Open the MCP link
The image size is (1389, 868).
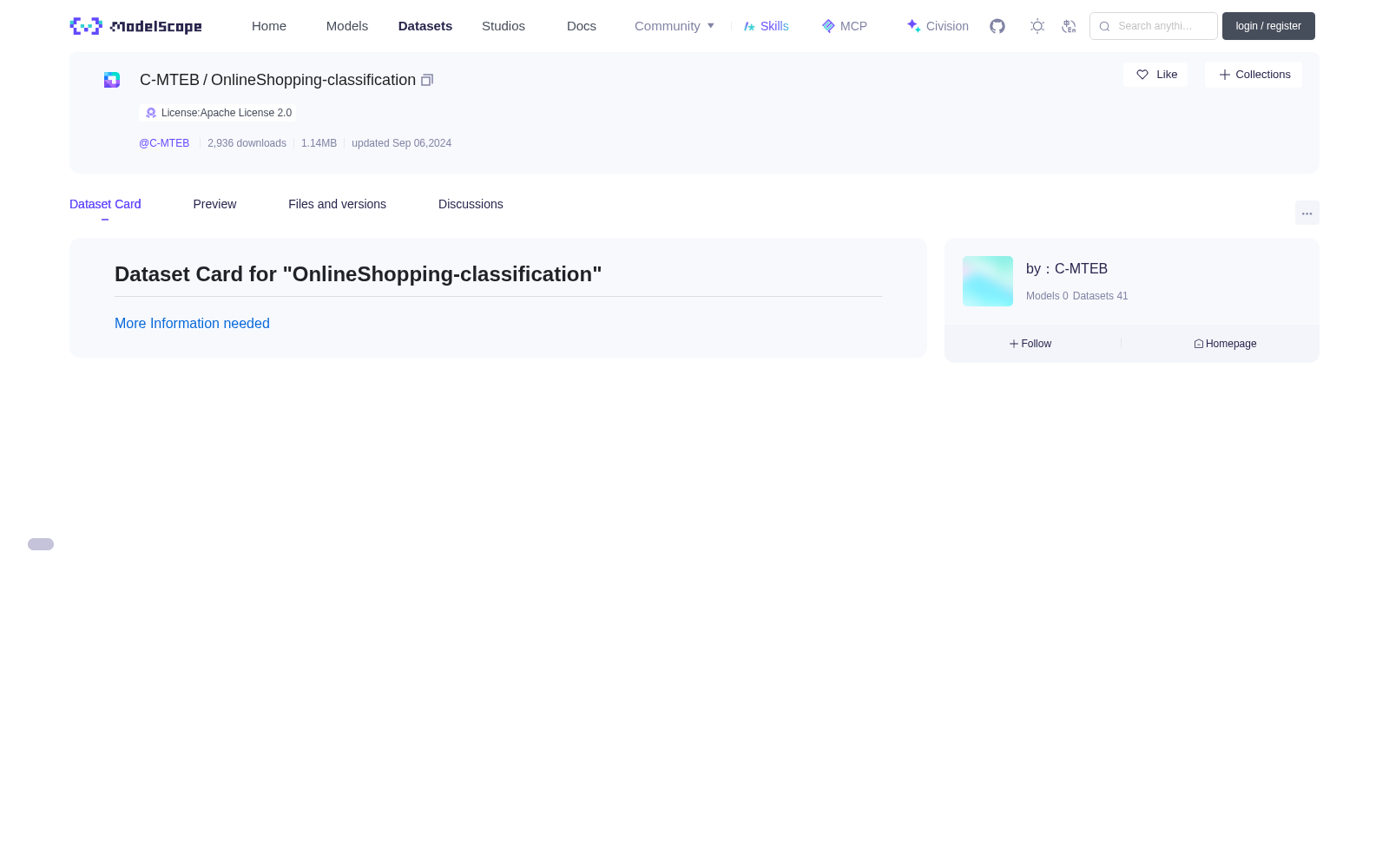(x=845, y=26)
